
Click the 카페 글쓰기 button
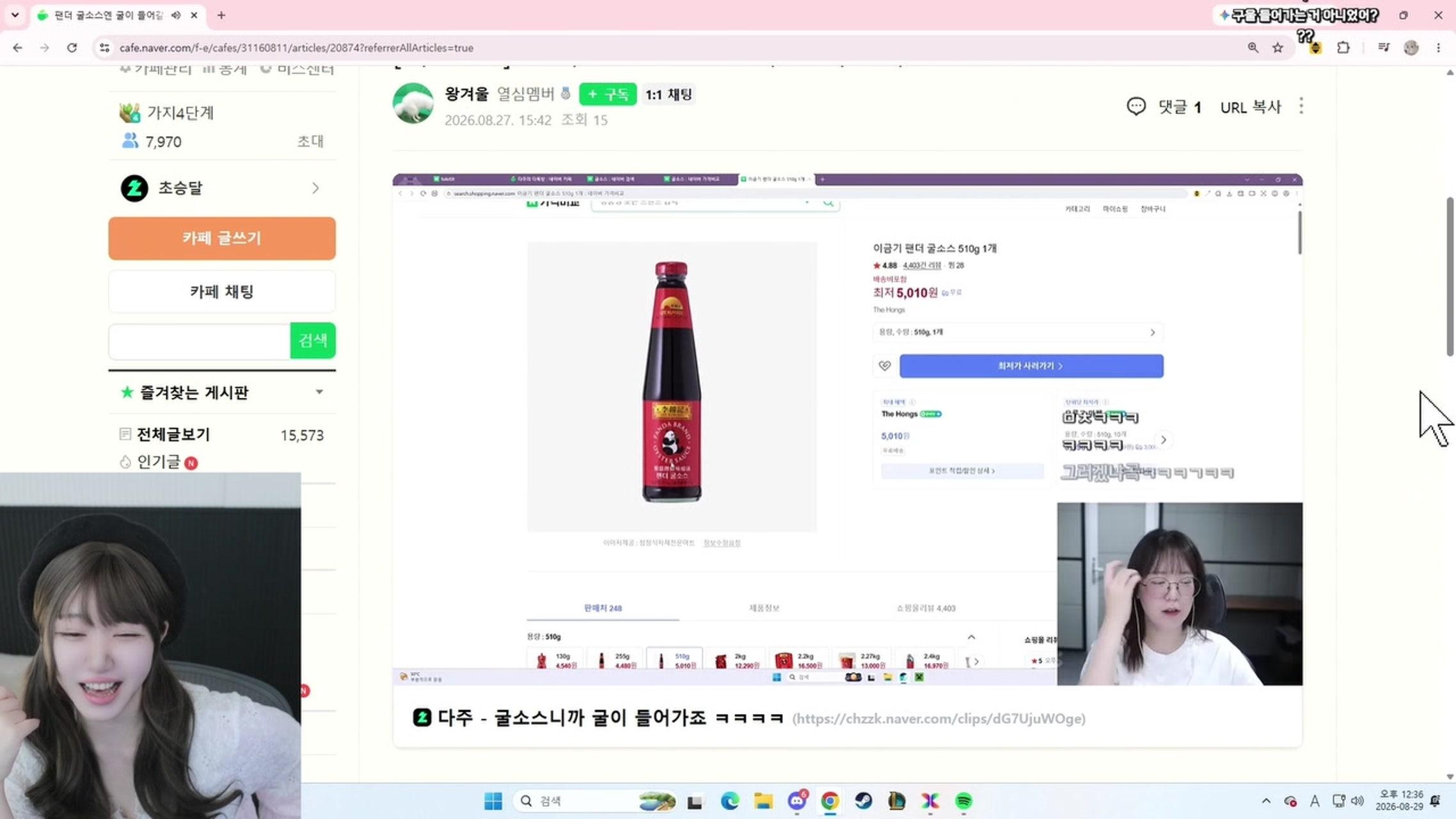pyautogui.click(x=222, y=238)
